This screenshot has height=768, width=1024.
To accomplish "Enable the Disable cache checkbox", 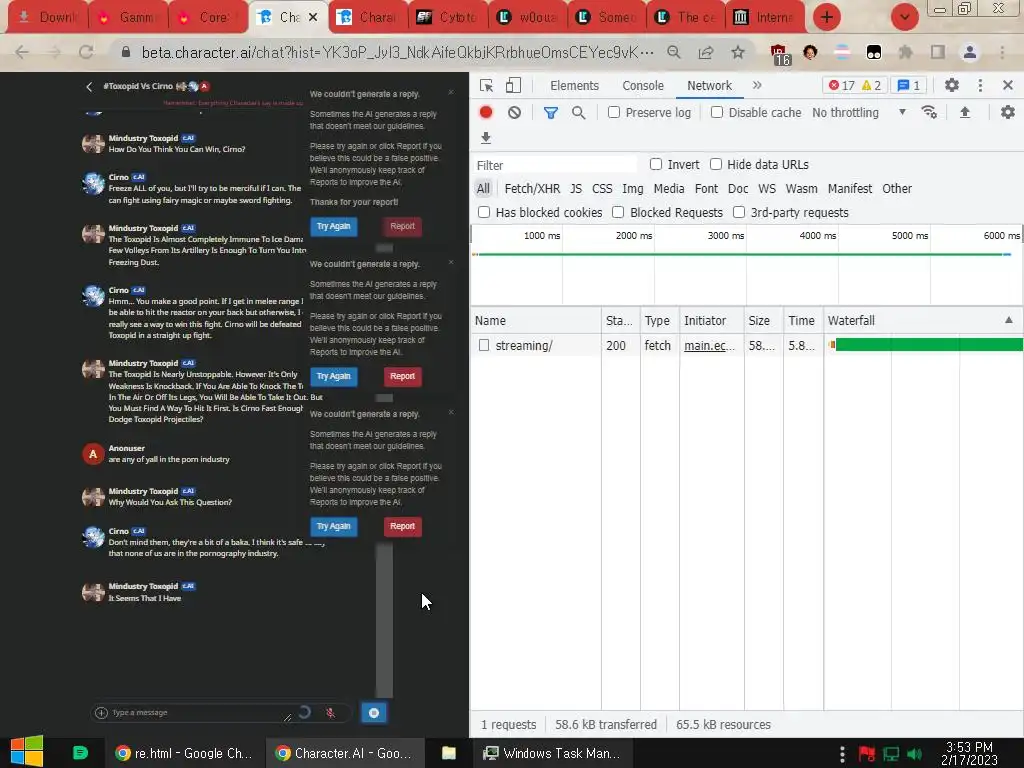I will [x=716, y=112].
